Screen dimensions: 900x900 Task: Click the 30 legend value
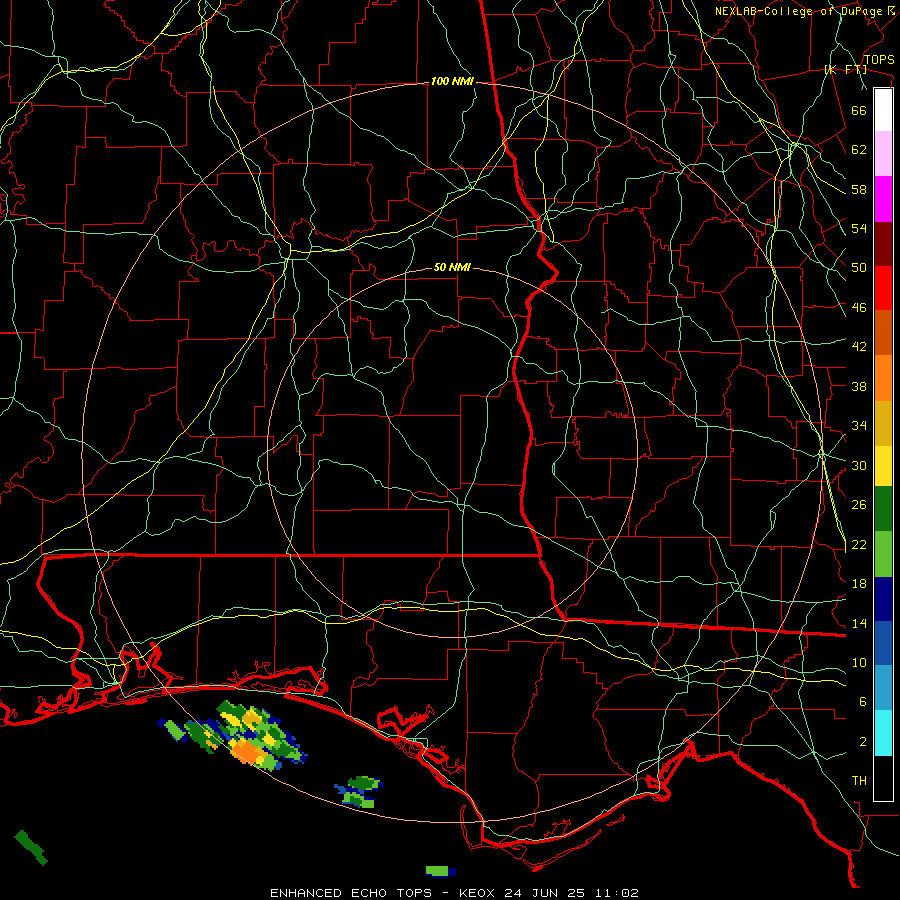coord(859,465)
